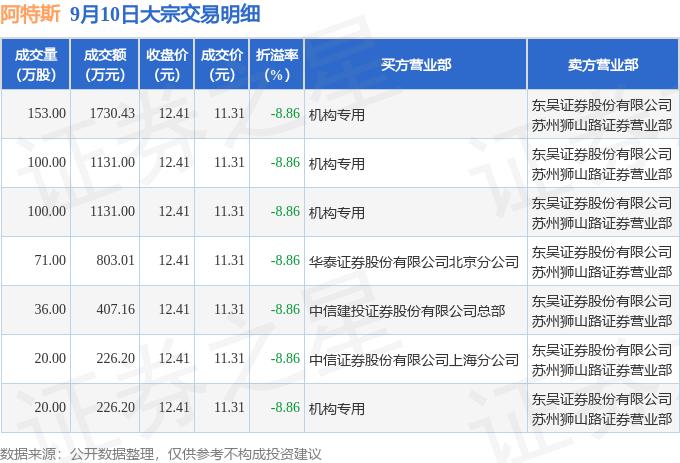Click the 数据来源 footer disclaimer text
This screenshot has width=680, height=463.
(161, 454)
